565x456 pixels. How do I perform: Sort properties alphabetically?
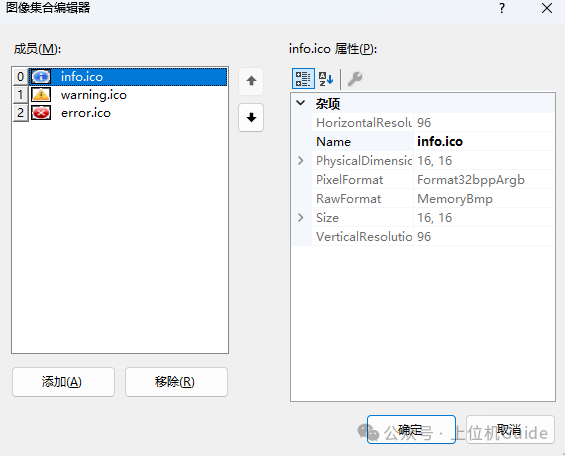pyautogui.click(x=326, y=79)
